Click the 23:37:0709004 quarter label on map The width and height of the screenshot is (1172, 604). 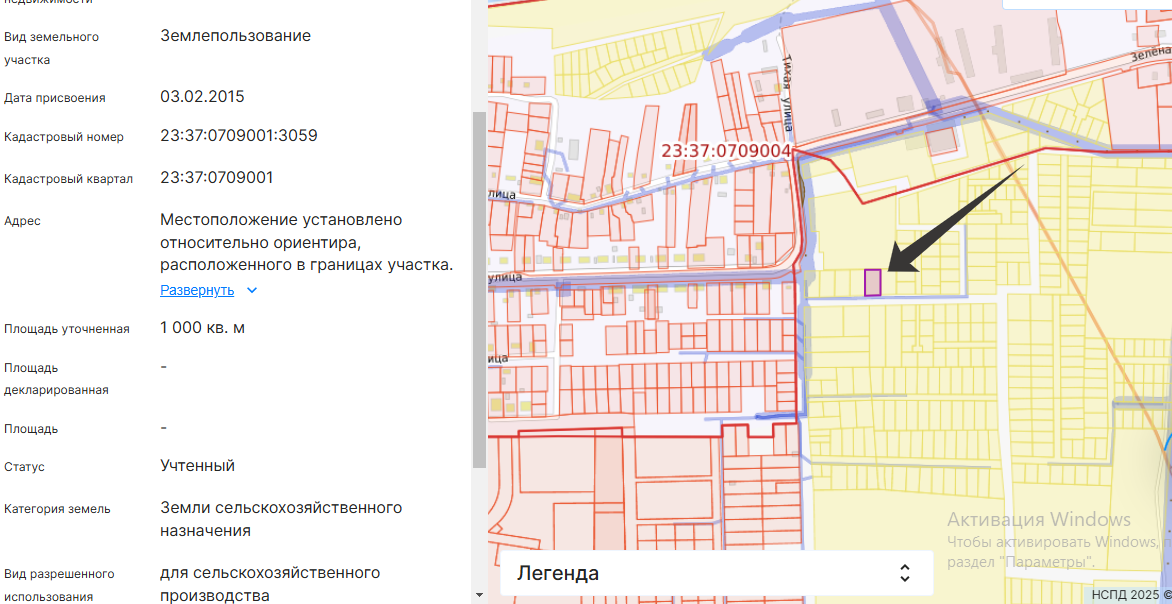tap(726, 151)
